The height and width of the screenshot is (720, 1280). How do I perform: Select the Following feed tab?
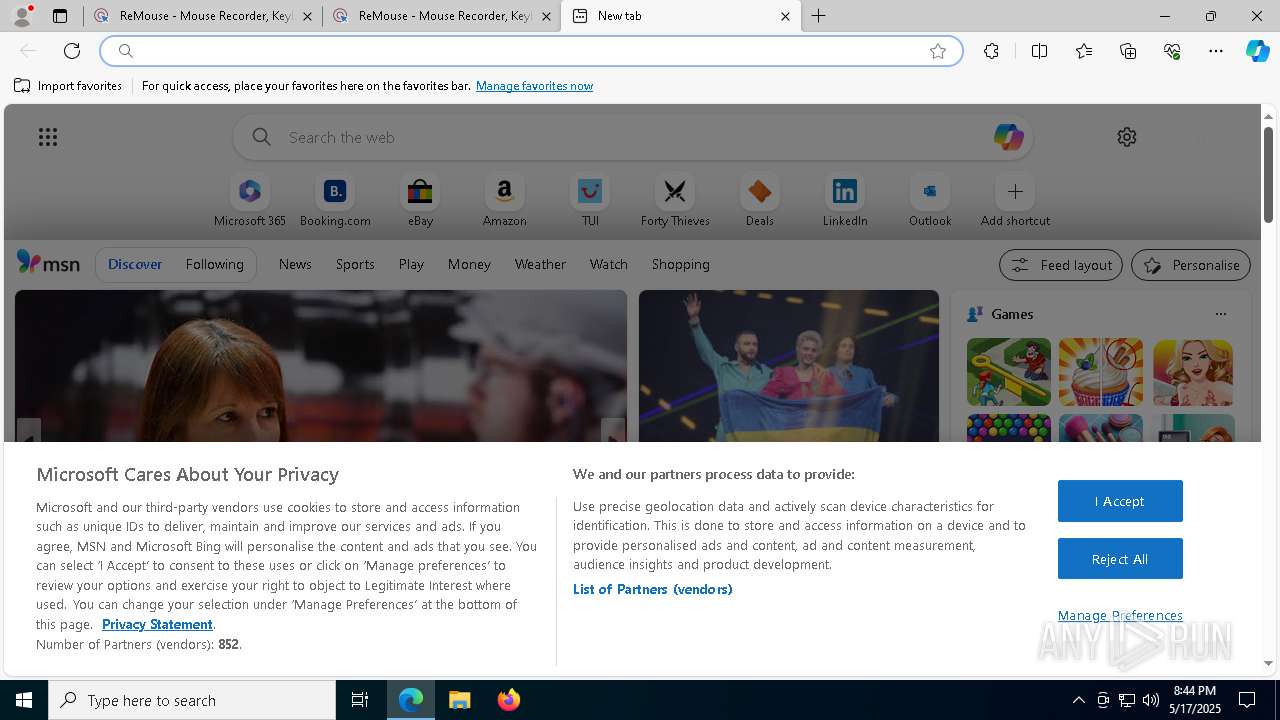(x=214, y=264)
